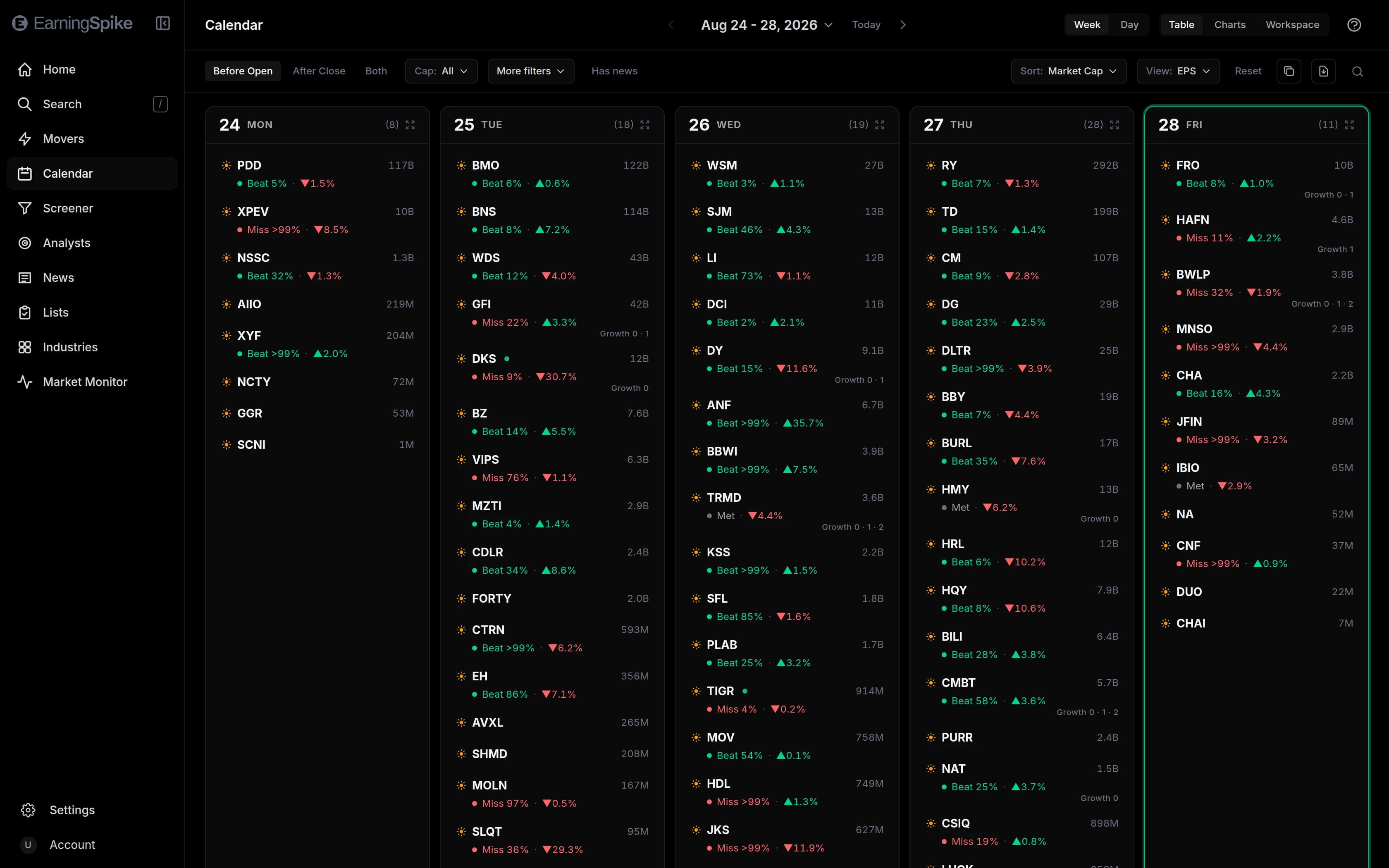Image resolution: width=1389 pixels, height=868 pixels.
Task: Open the More filters dropdown
Action: 531,71
